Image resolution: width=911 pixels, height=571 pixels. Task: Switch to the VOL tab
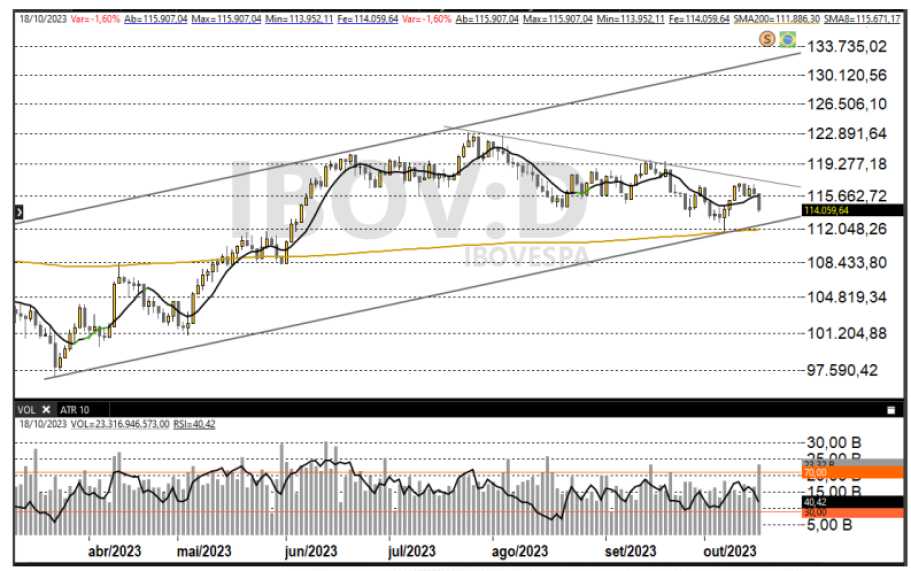(x=27, y=410)
